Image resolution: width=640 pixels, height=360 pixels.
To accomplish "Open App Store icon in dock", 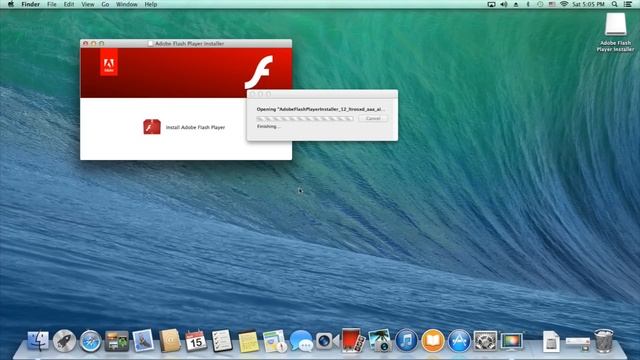I will (x=459, y=340).
